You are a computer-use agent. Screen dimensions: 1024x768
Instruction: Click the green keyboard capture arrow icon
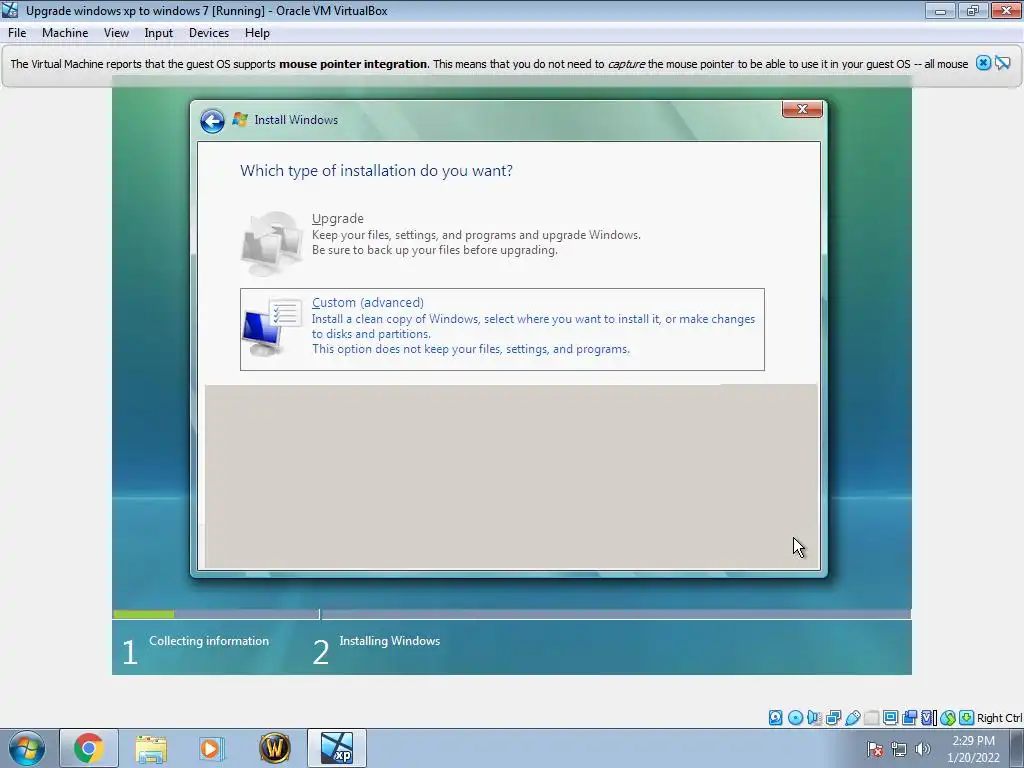(x=967, y=718)
